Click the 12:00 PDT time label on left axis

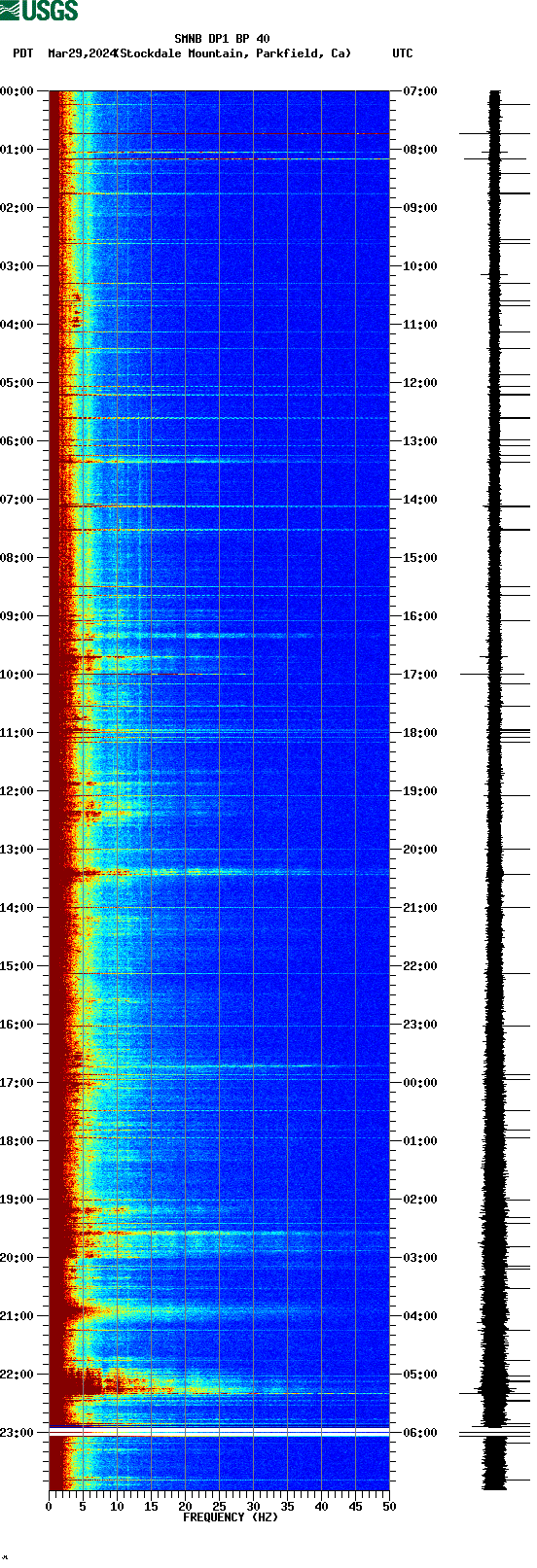point(18,791)
